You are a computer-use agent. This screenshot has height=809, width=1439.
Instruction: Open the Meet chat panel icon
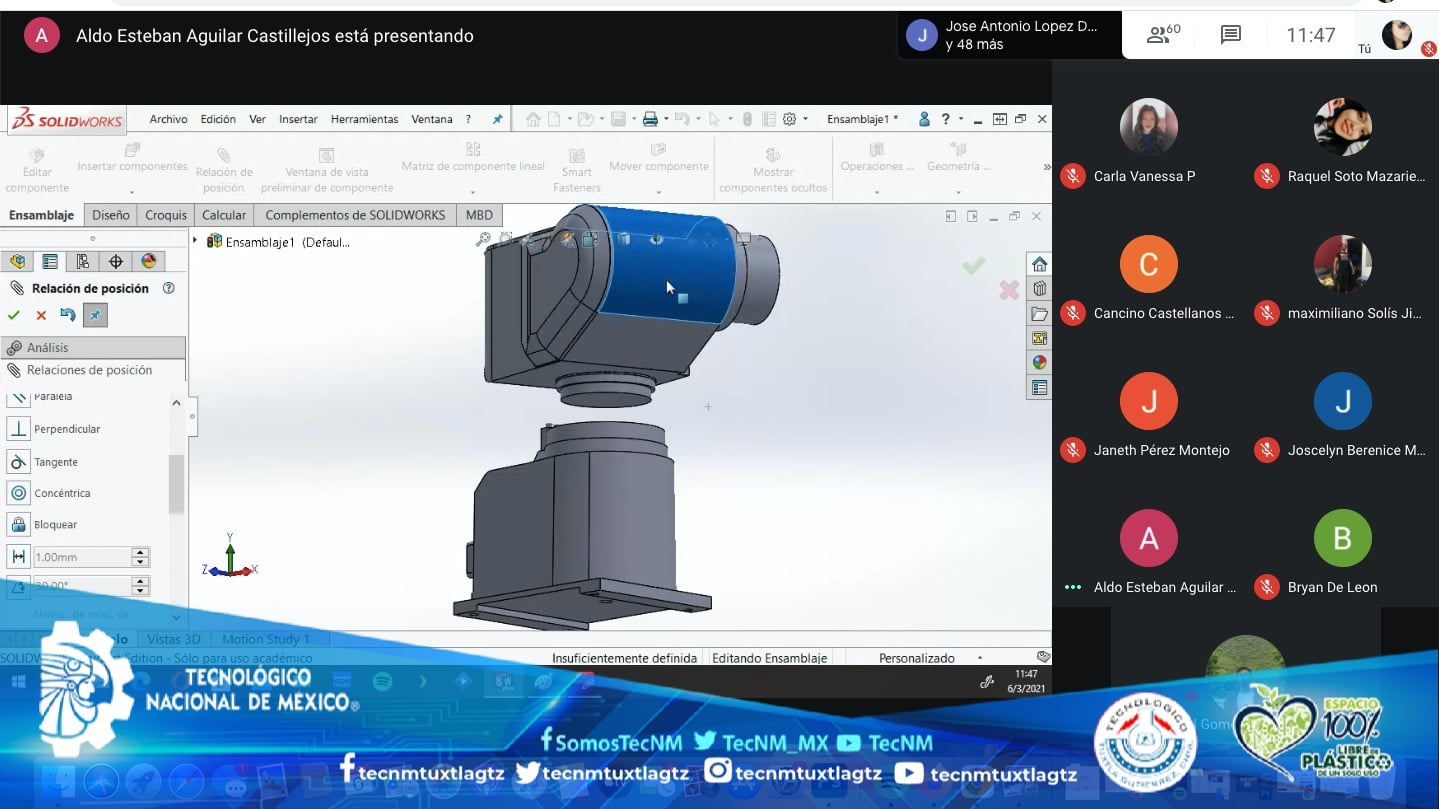tap(1230, 35)
